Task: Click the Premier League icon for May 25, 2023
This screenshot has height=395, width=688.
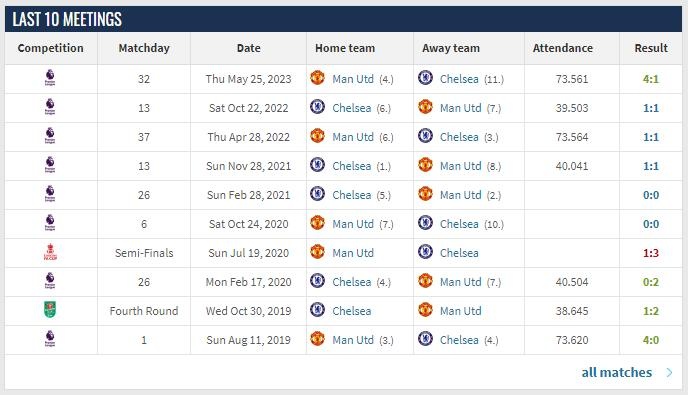Action: click(x=50, y=78)
